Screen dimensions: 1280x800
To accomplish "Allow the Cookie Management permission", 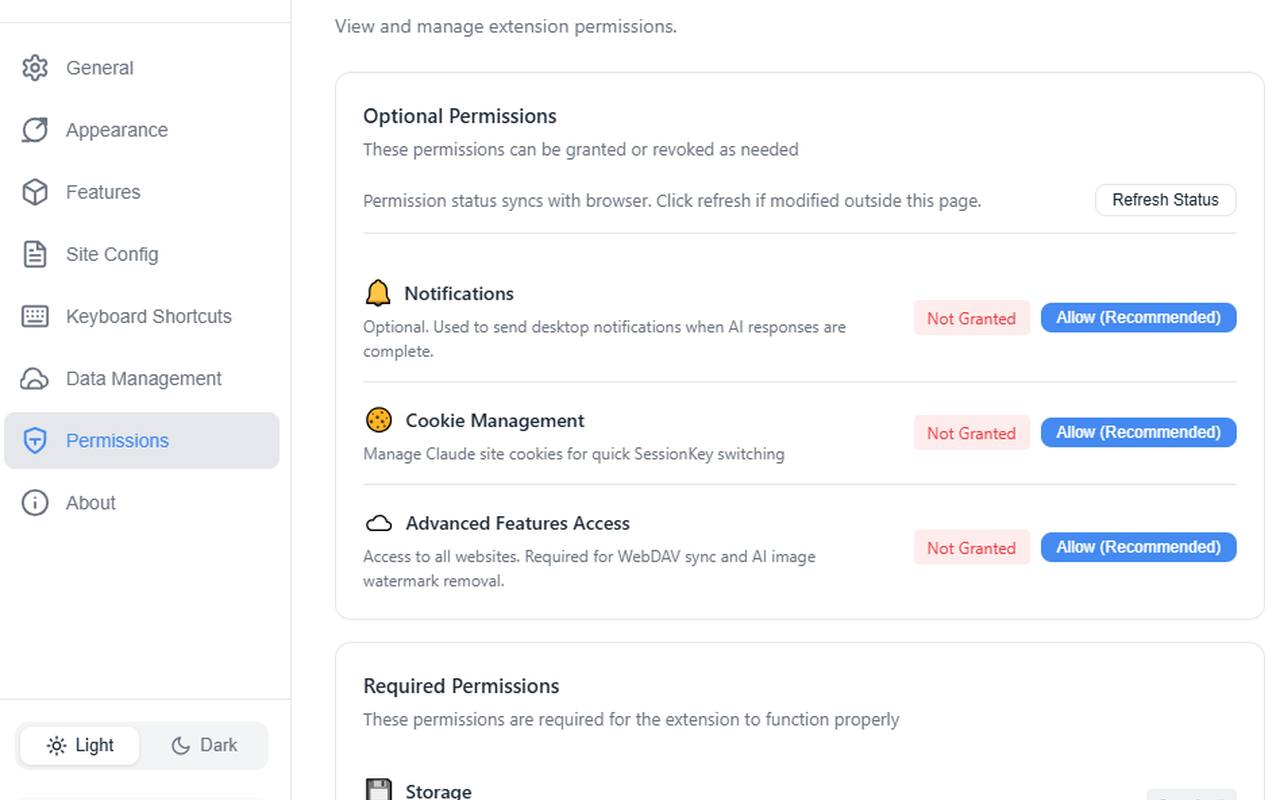I will click(1138, 433).
